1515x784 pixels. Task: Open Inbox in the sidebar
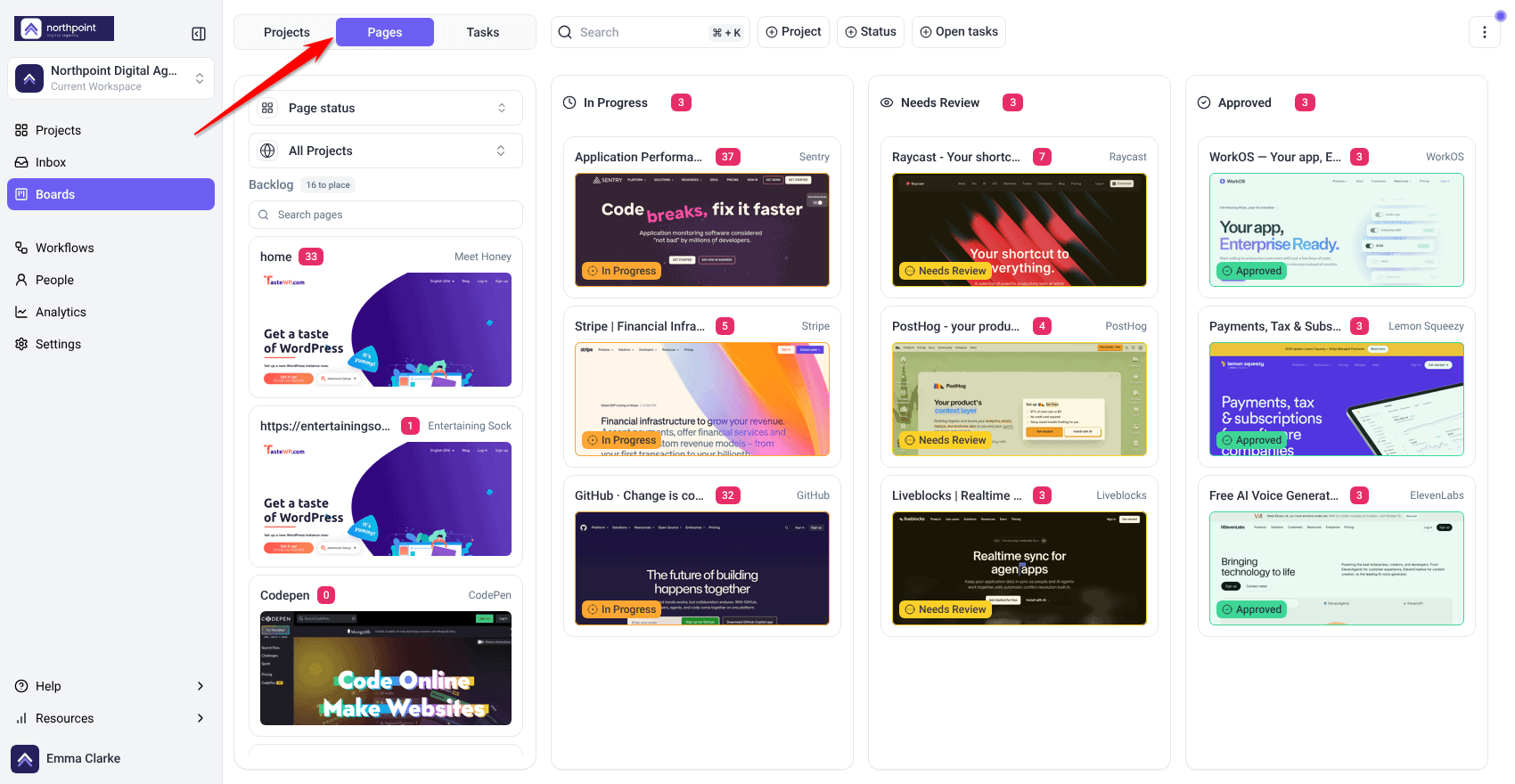pyautogui.click(x=111, y=162)
